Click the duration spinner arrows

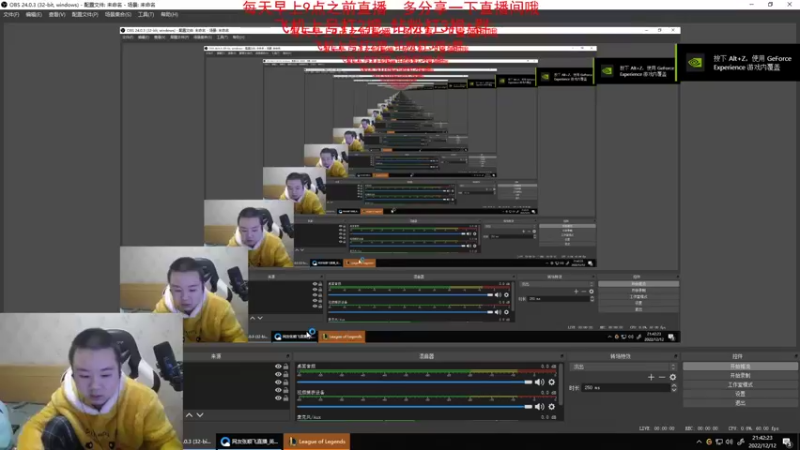pos(674,388)
